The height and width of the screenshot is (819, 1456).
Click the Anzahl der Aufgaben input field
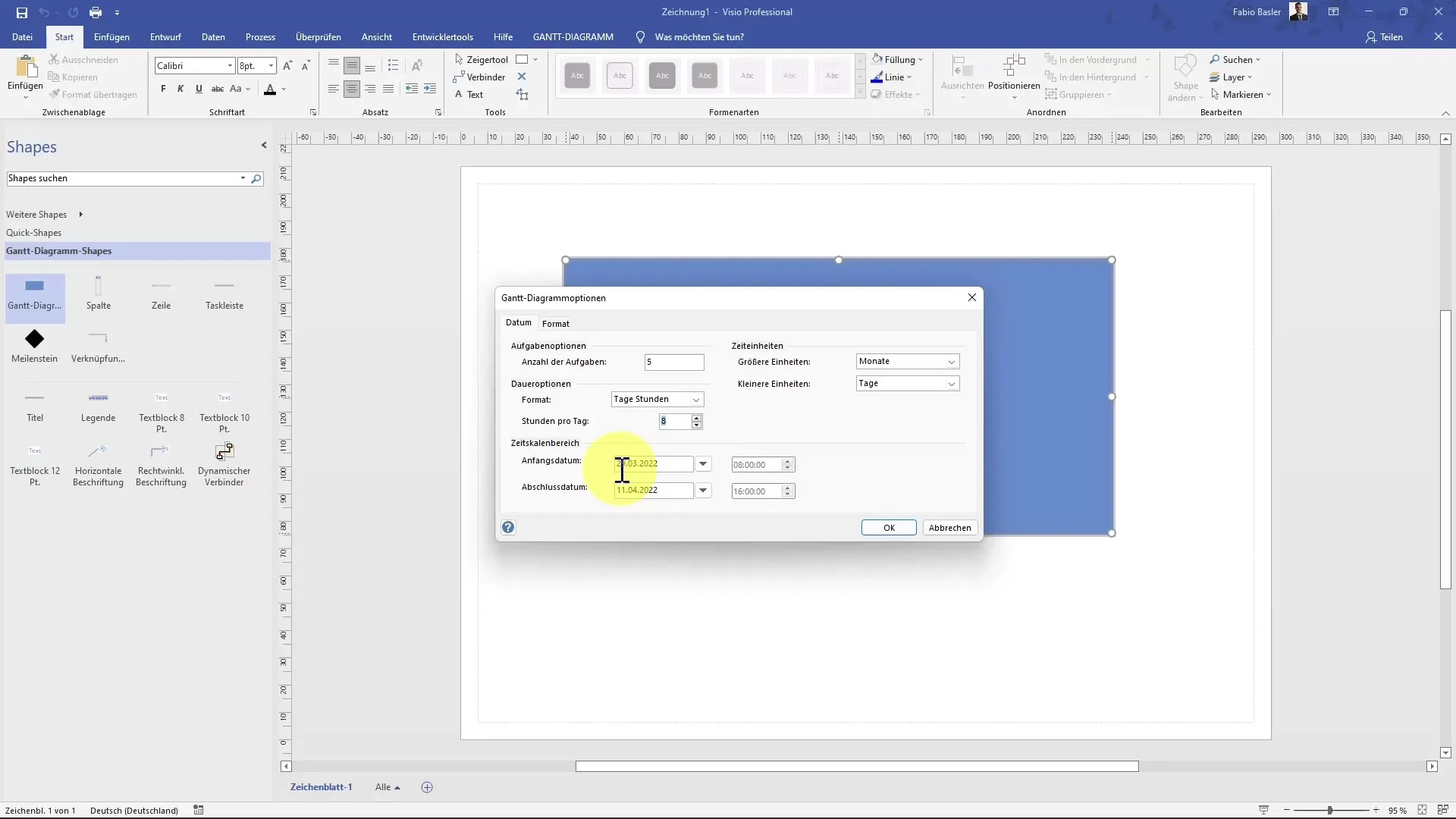click(674, 362)
